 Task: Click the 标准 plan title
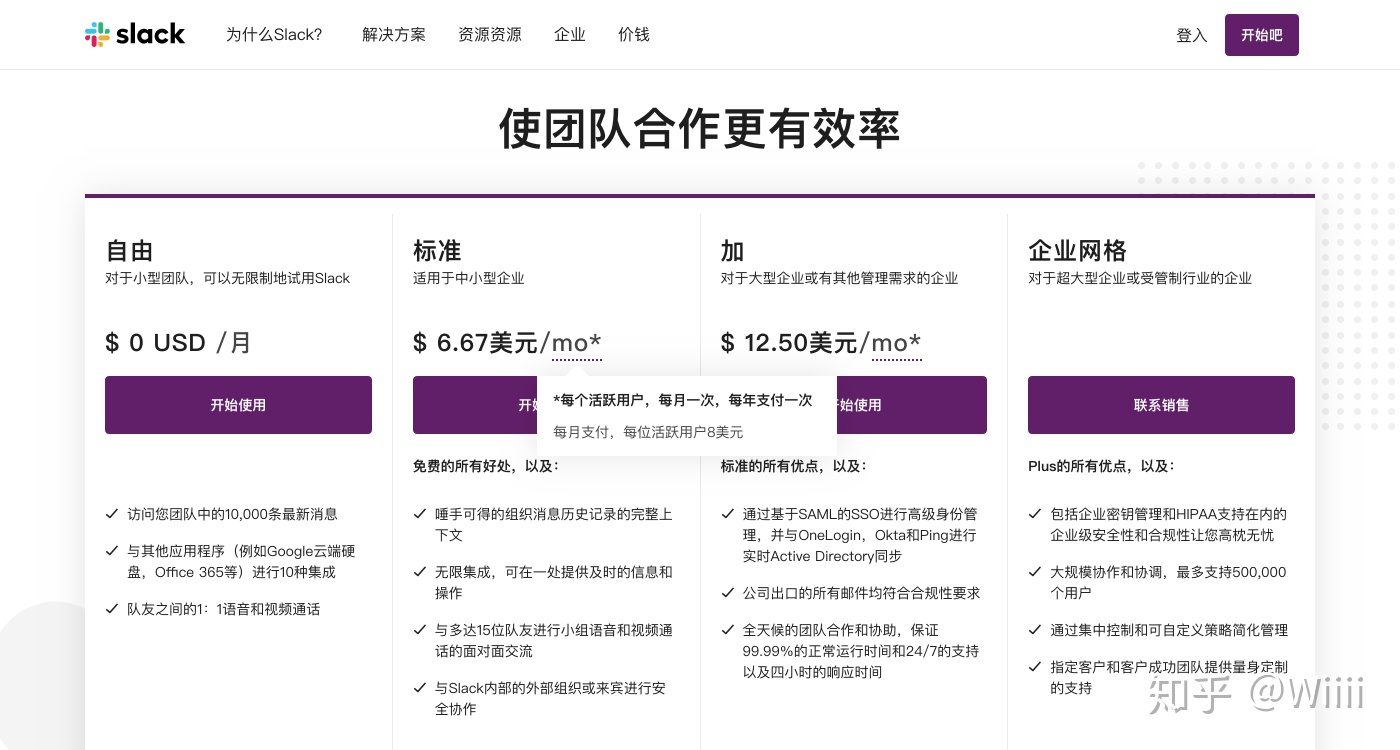(437, 250)
